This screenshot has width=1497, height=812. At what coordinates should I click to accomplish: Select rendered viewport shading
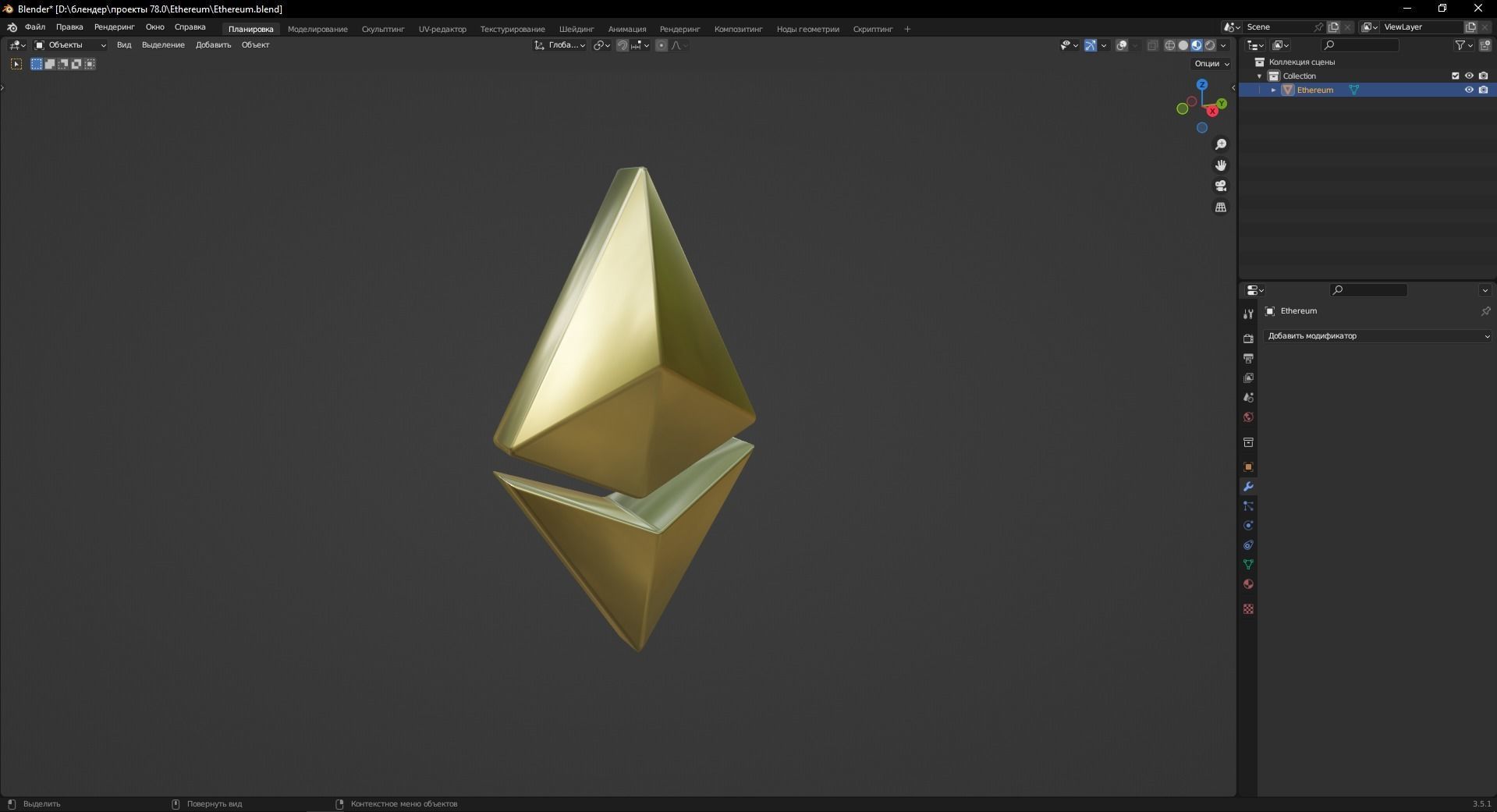coord(1210,45)
